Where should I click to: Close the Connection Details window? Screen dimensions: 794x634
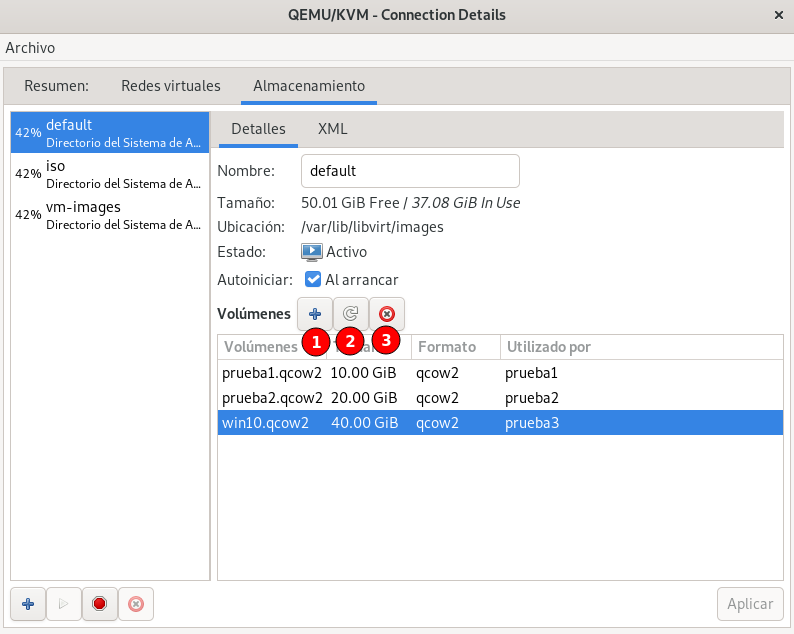779,15
